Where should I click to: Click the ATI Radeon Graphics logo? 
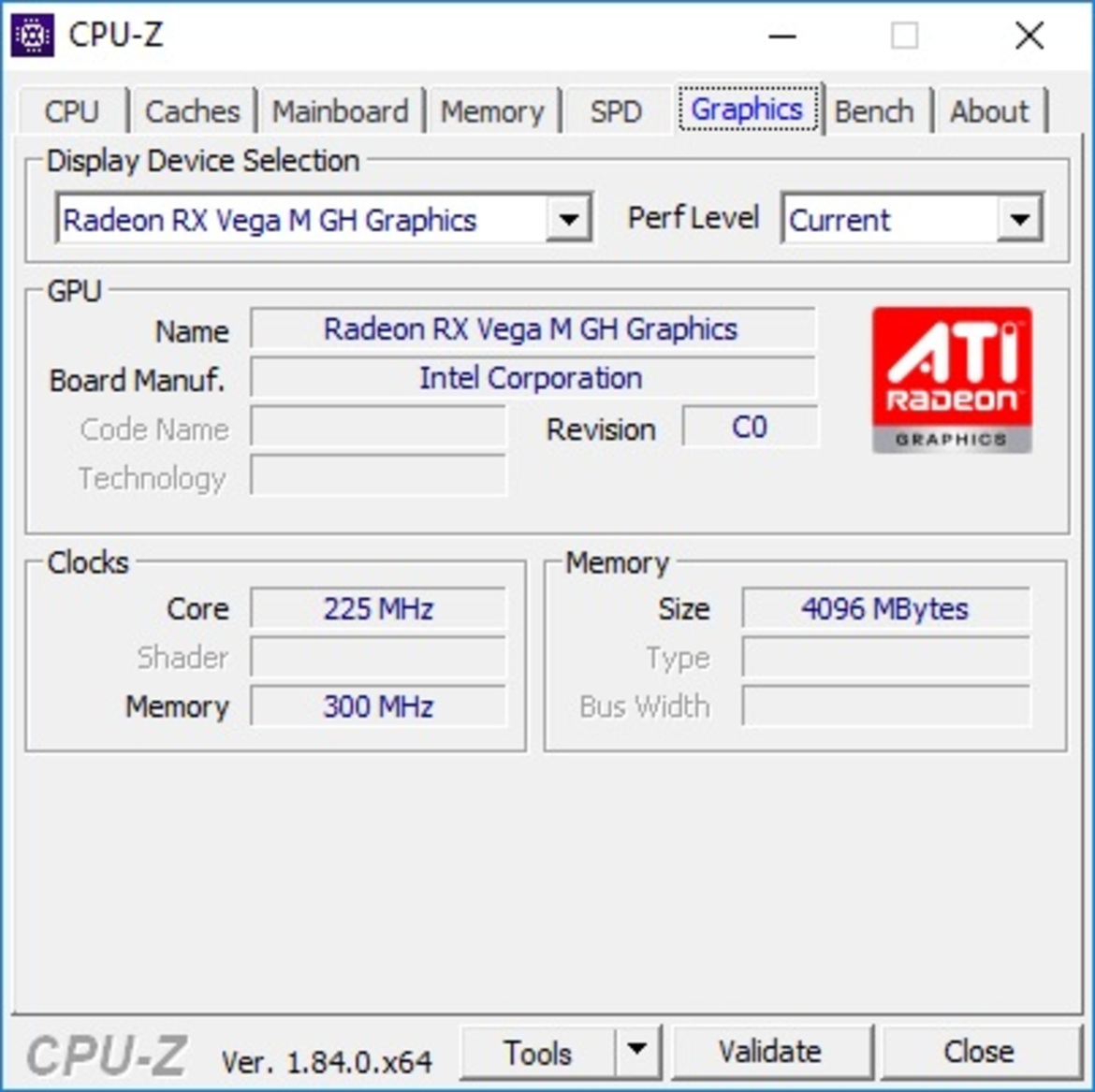952,381
